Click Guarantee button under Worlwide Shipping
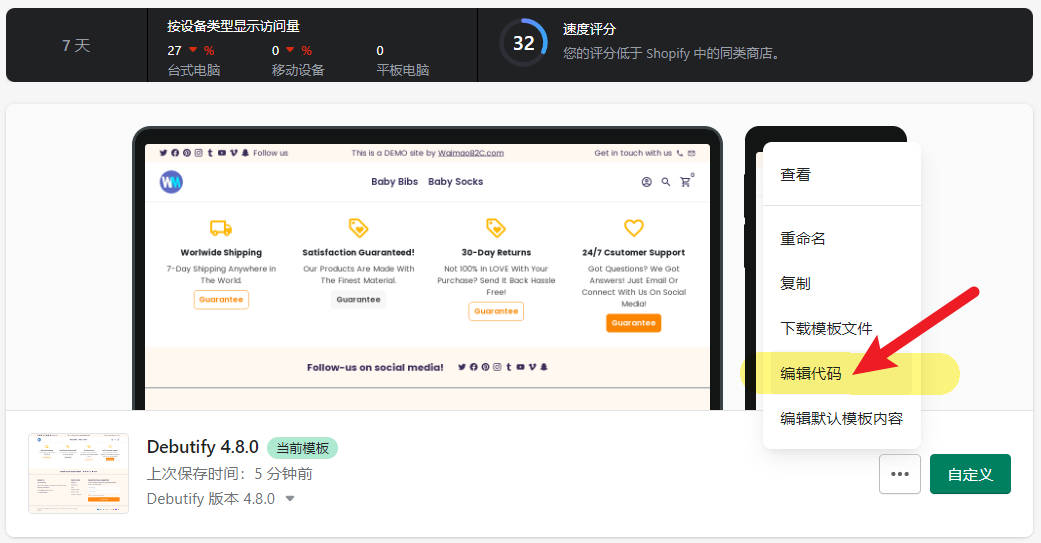 click(x=221, y=299)
